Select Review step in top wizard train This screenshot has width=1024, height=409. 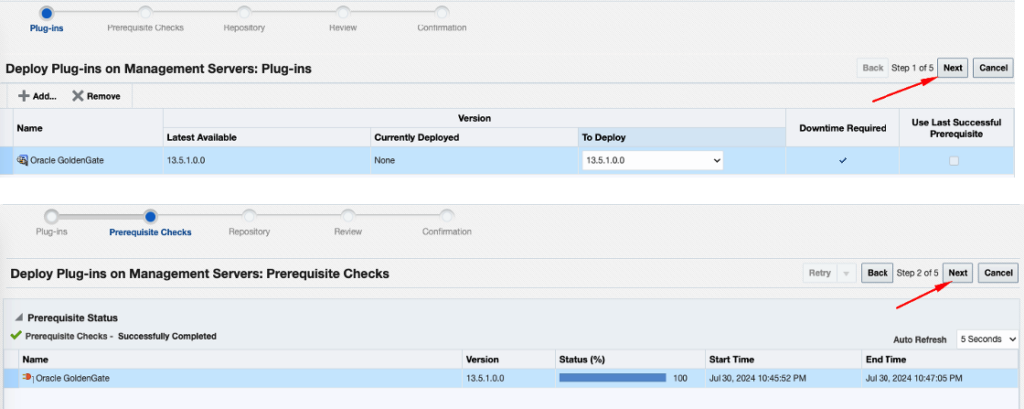pyautogui.click(x=343, y=13)
